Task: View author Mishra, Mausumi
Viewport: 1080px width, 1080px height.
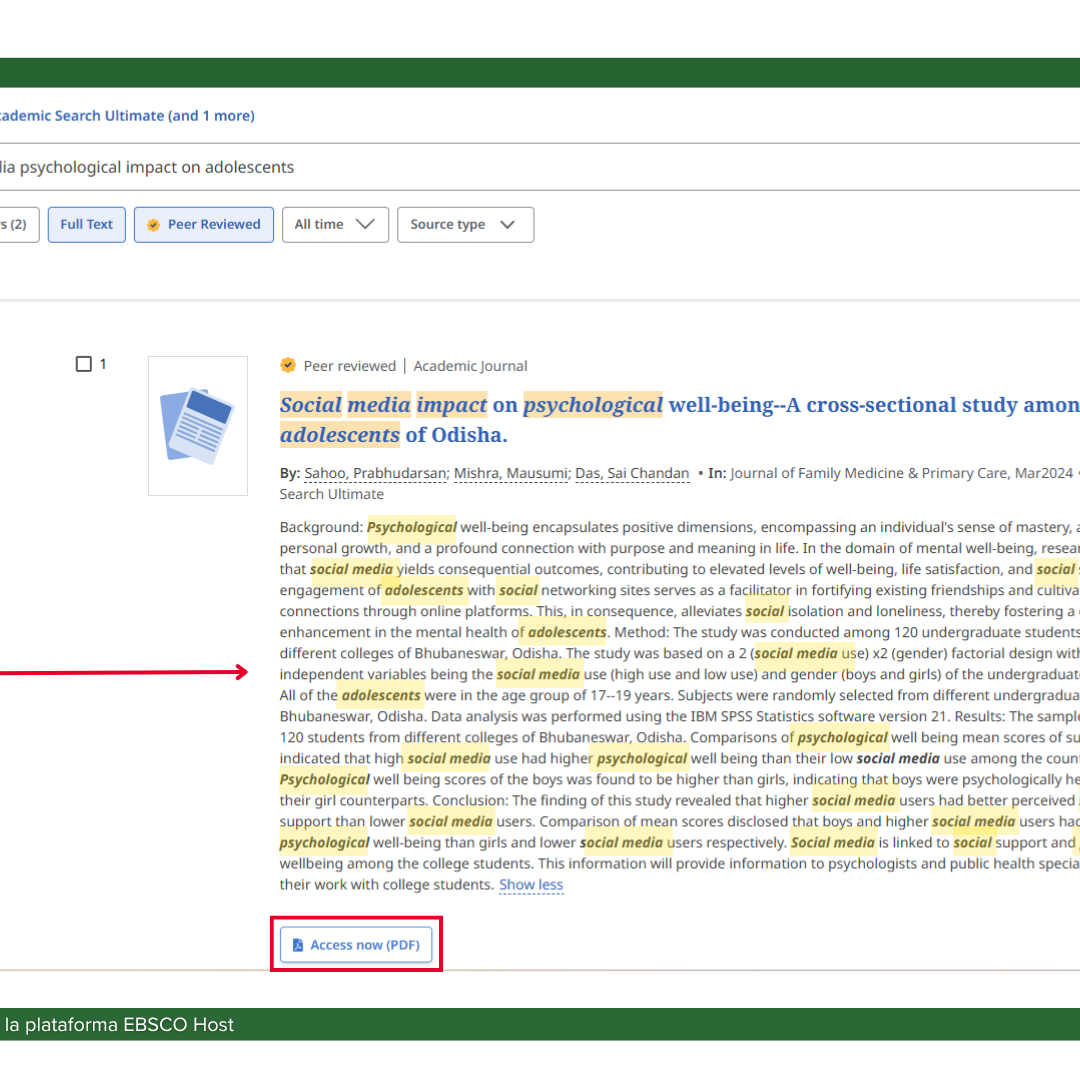Action: [x=511, y=474]
